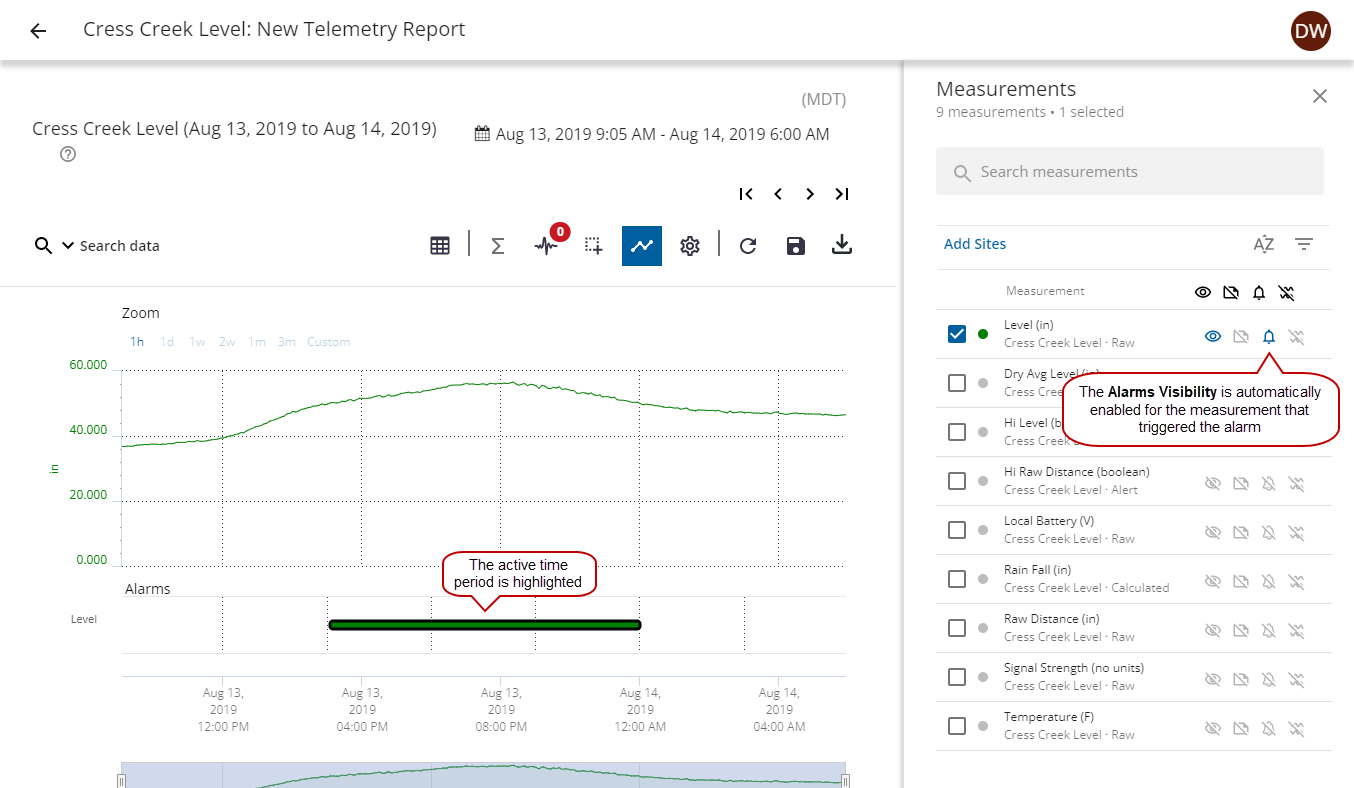Open chart settings gear icon
The image size is (1354, 788).
point(690,246)
